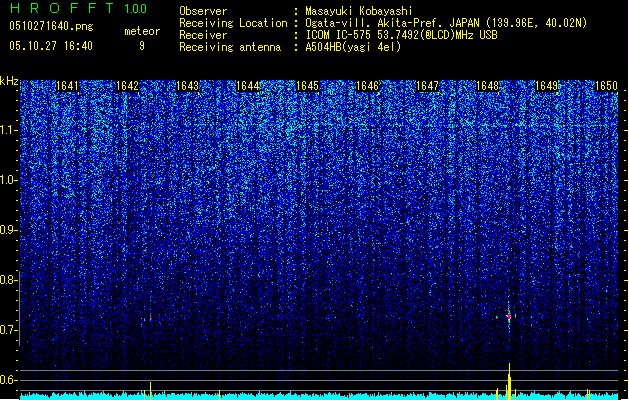Select the ICOM IC-575 53.7492 MHz receiver text
629x400 pixels.
tap(401, 35)
